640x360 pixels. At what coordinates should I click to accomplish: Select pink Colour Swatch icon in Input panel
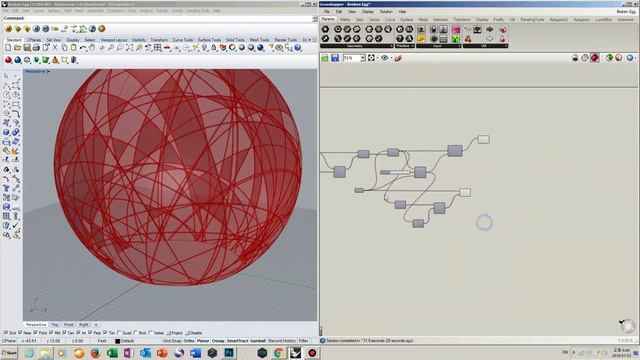tap(456, 30)
